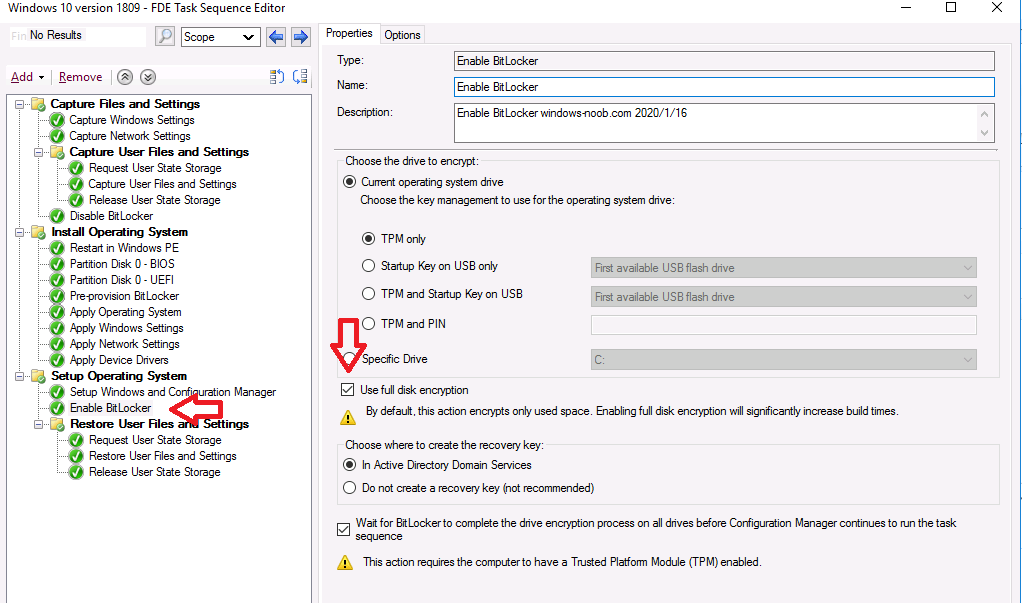Select TPM only key management
Image resolution: width=1022 pixels, height=603 pixels.
[368, 239]
